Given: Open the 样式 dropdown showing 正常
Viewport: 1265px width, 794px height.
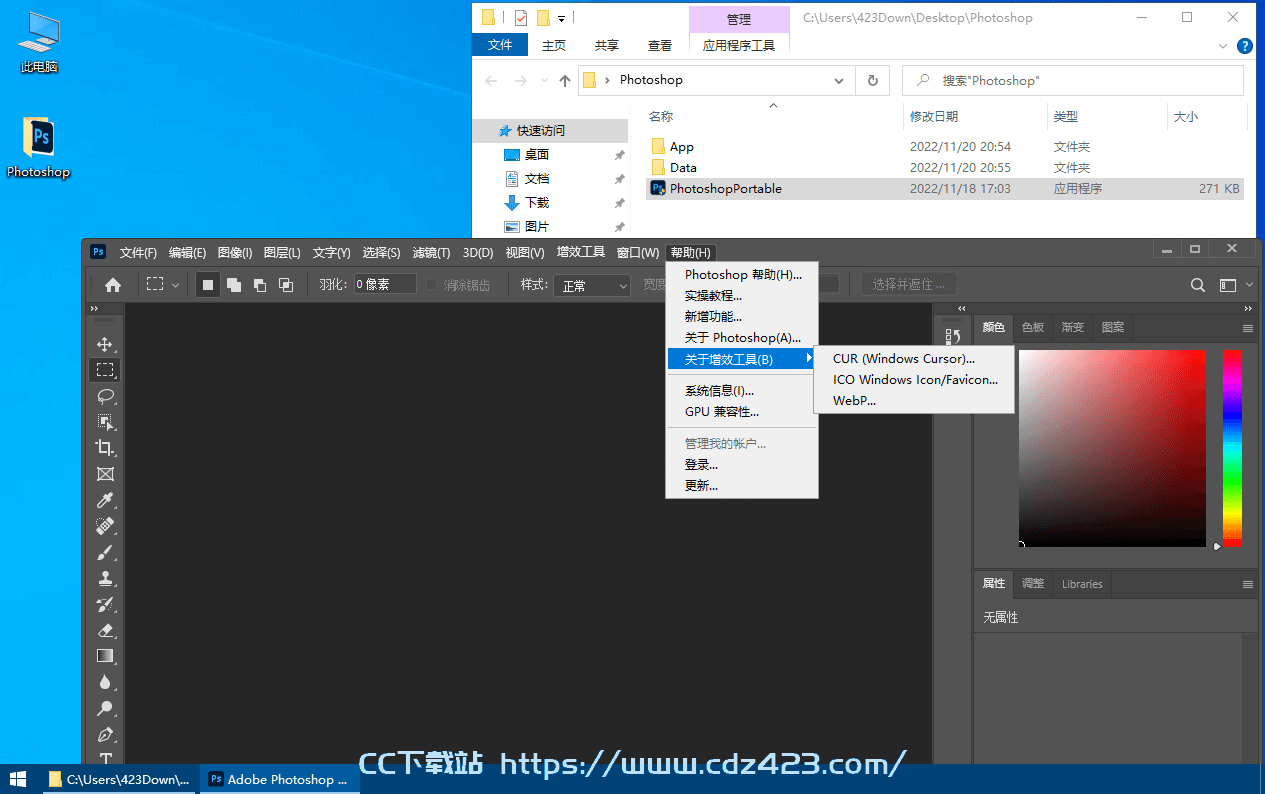Looking at the screenshot, I should 593,285.
